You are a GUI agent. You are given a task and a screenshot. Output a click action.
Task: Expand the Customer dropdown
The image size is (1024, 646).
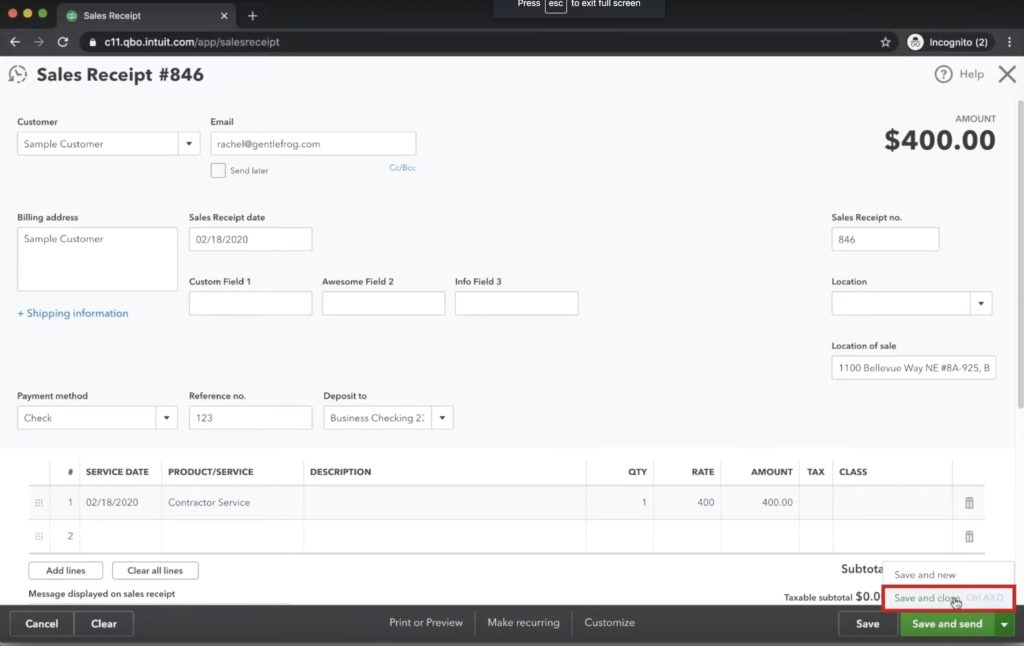click(189, 144)
